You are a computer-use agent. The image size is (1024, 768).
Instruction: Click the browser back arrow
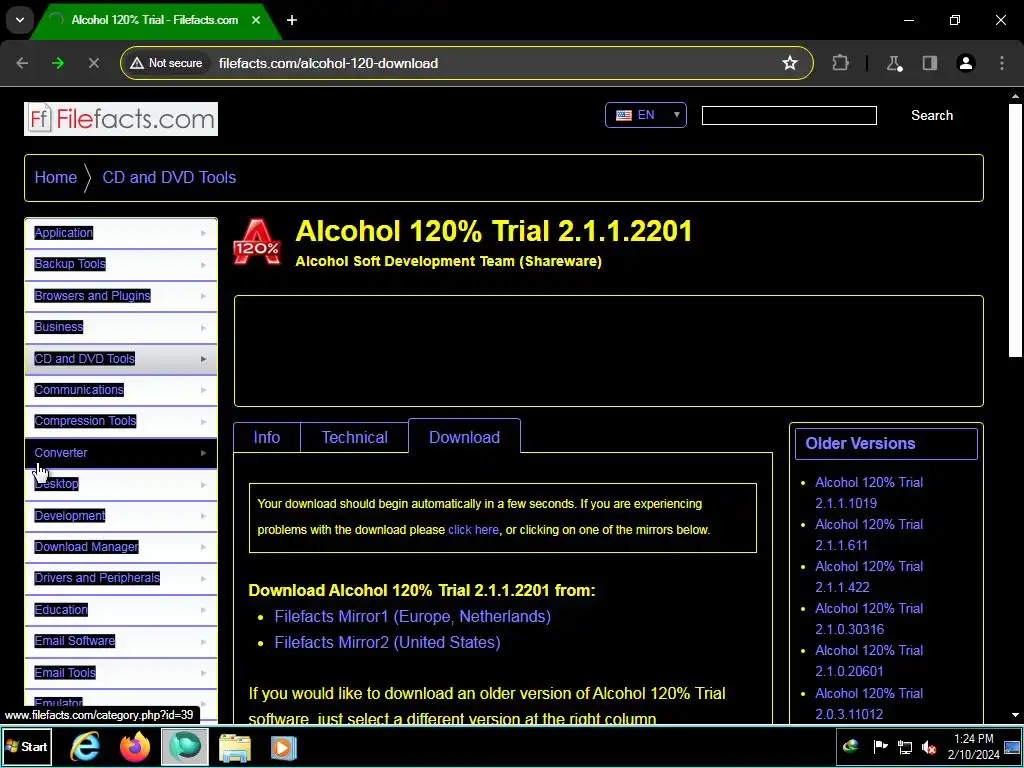(x=22, y=63)
